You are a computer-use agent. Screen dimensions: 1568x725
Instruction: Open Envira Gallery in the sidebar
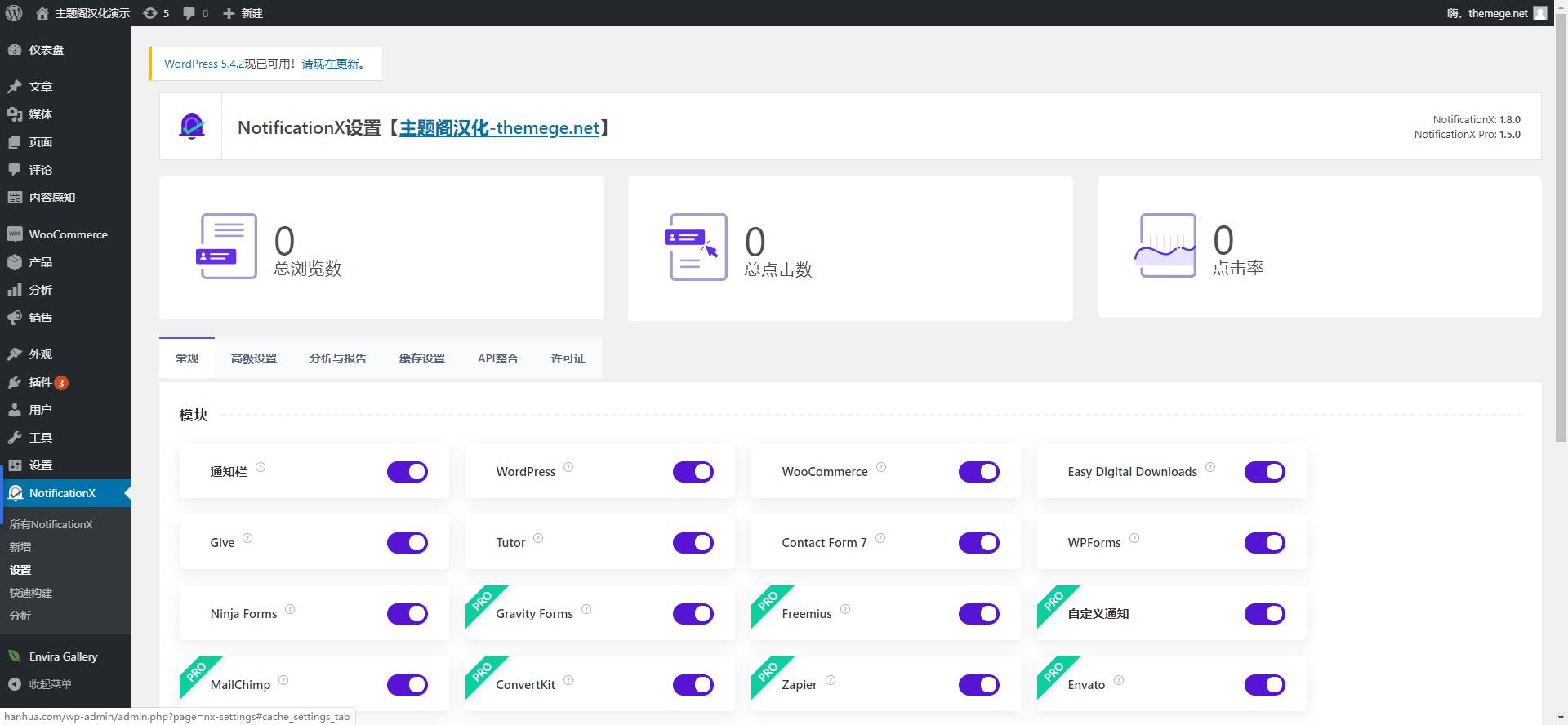point(65,656)
